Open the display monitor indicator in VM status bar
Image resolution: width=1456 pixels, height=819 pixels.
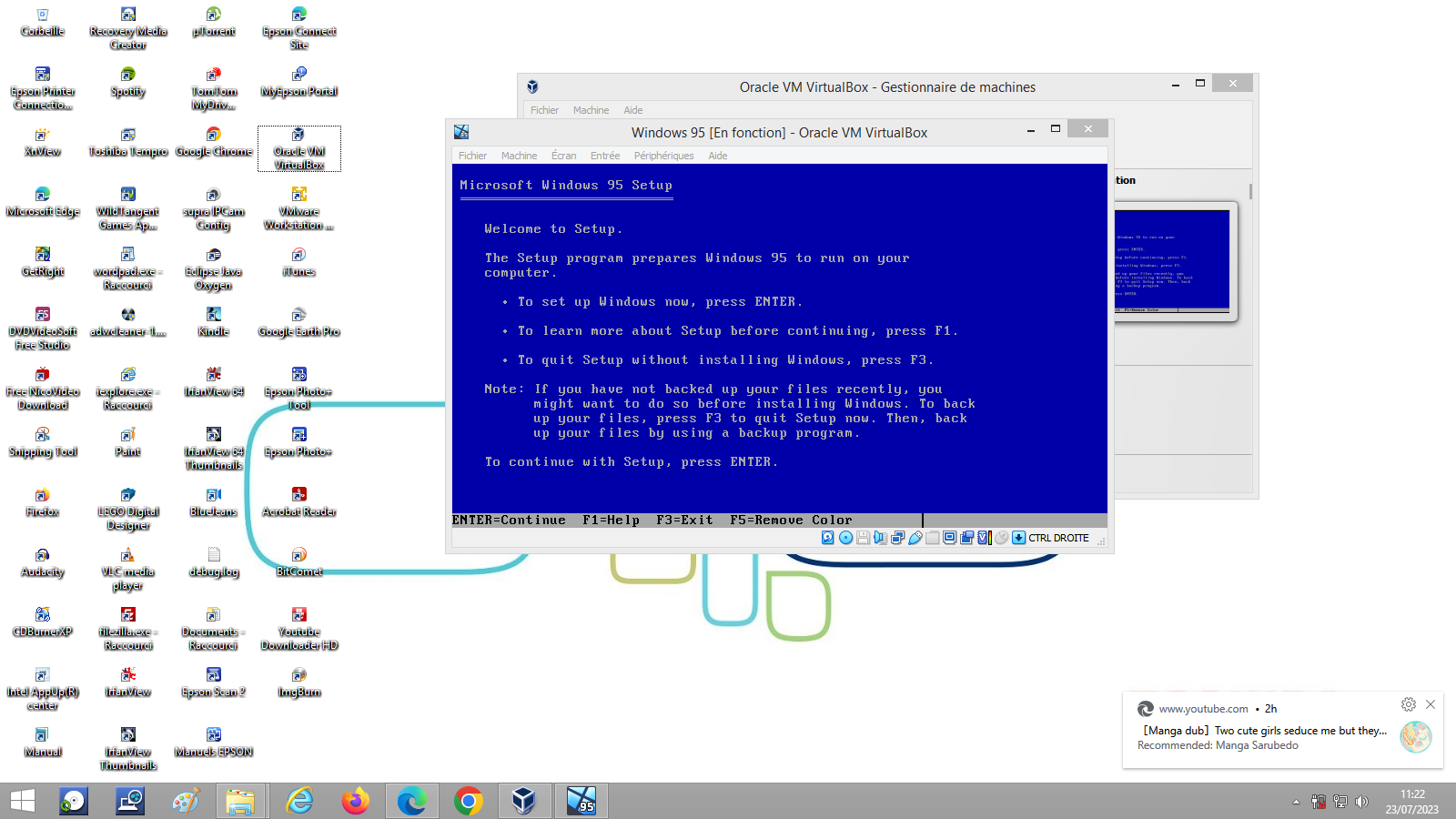coord(949,538)
